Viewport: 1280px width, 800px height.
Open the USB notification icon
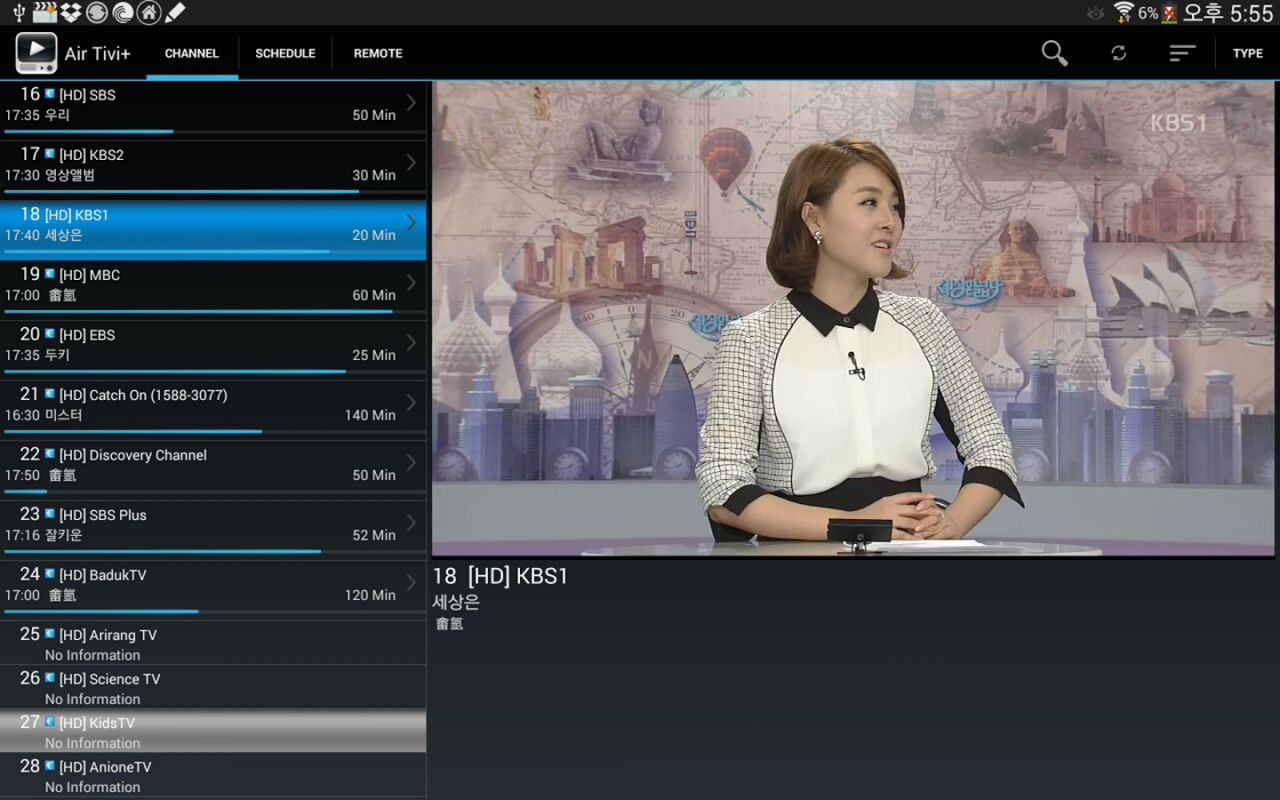18,13
